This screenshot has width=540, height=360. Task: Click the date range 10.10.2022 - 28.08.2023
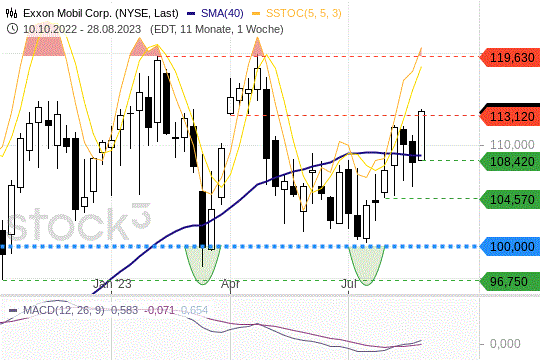click(x=82, y=29)
